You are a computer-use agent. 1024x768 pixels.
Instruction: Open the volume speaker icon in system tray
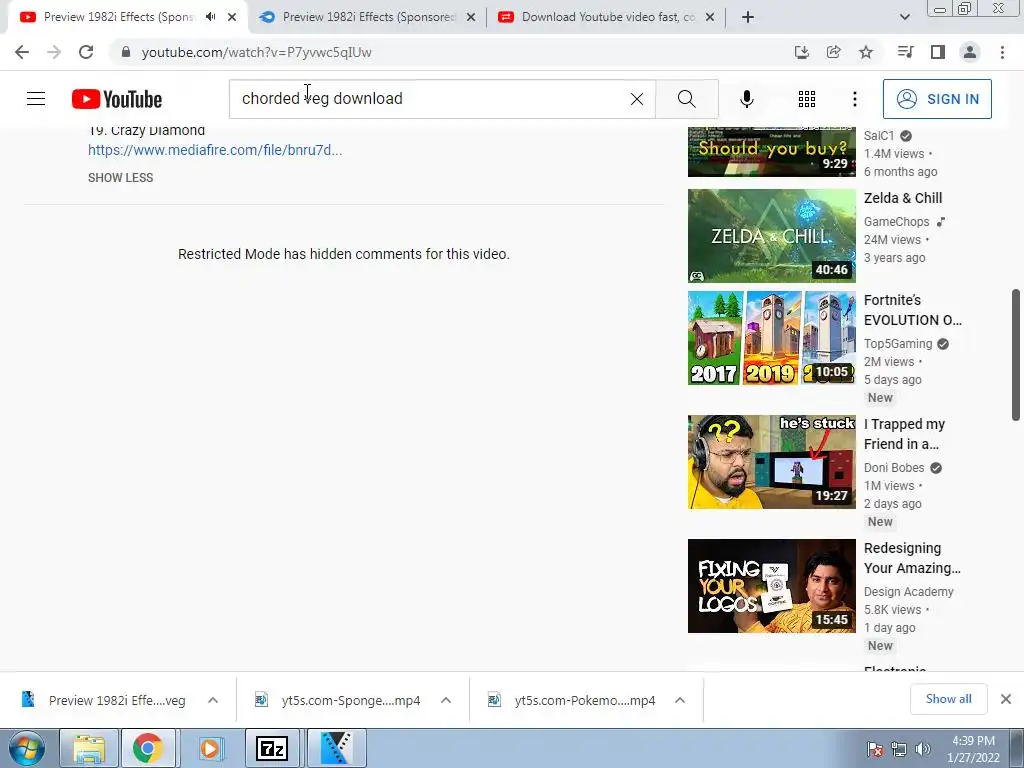point(923,749)
